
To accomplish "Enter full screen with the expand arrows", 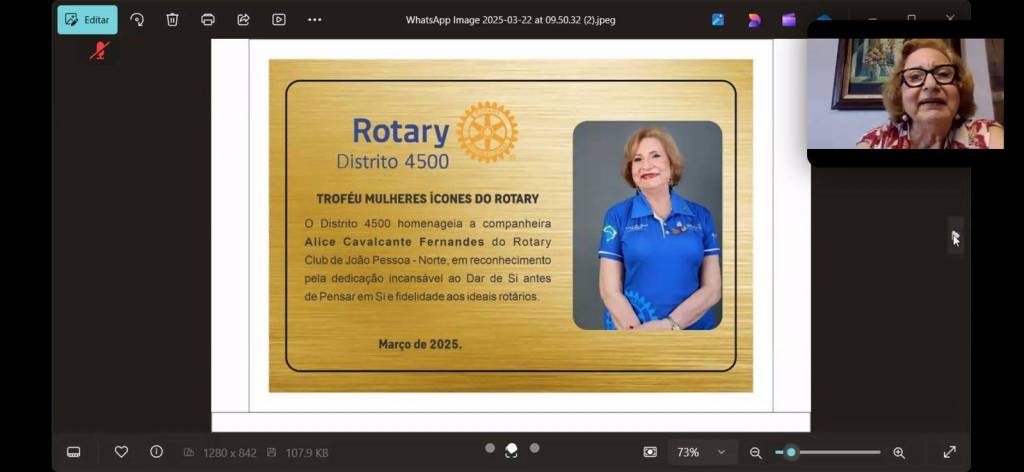I will pyautogui.click(x=949, y=452).
